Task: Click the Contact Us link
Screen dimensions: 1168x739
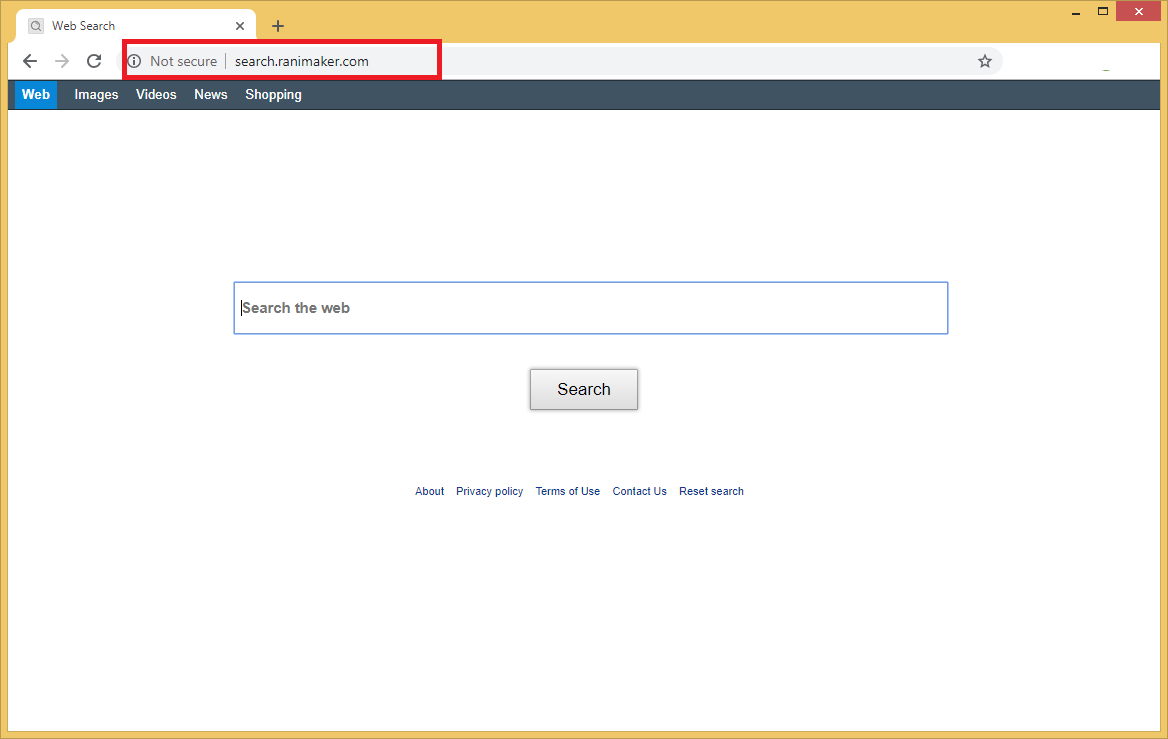Action: click(639, 491)
